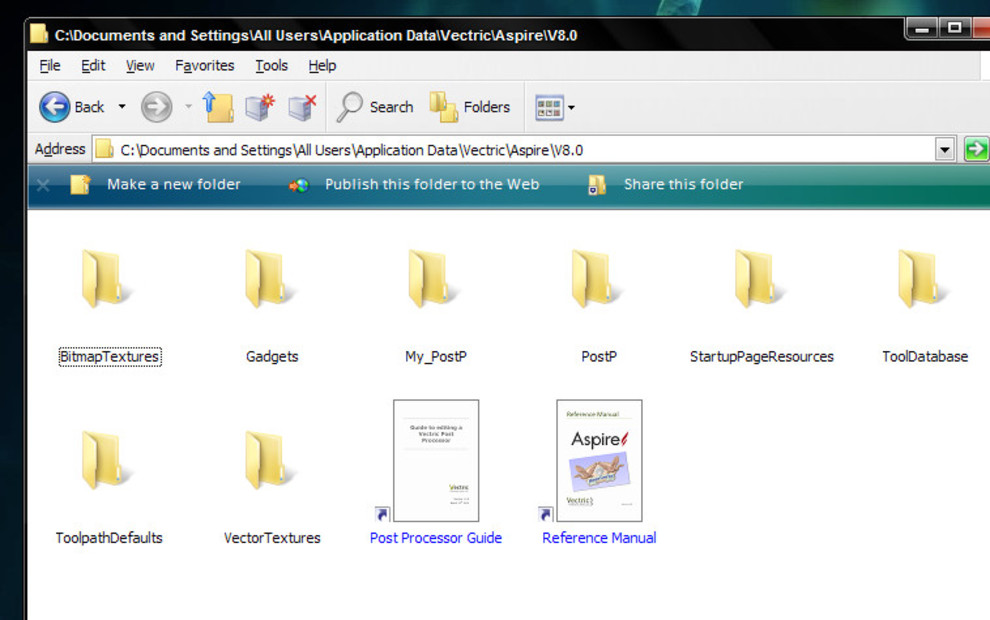The width and height of the screenshot is (990, 620).
Task: Select the Gadgets folder icon
Action: [269, 278]
